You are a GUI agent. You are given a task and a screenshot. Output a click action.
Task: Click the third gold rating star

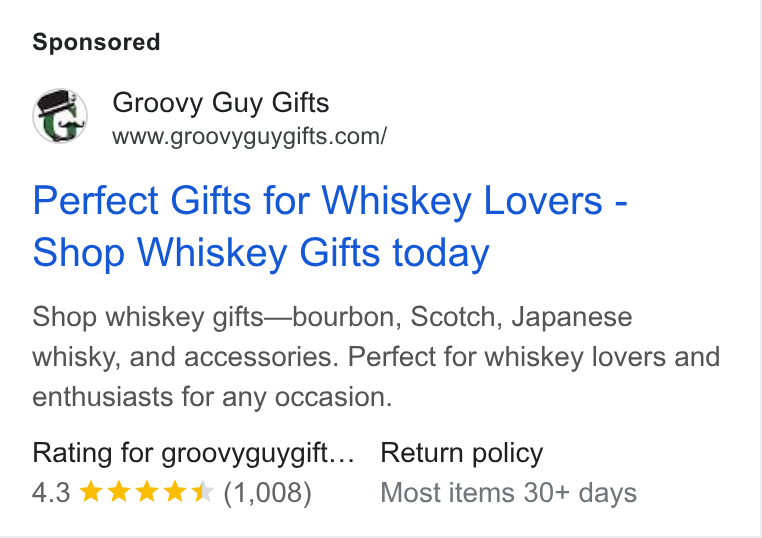click(x=147, y=491)
